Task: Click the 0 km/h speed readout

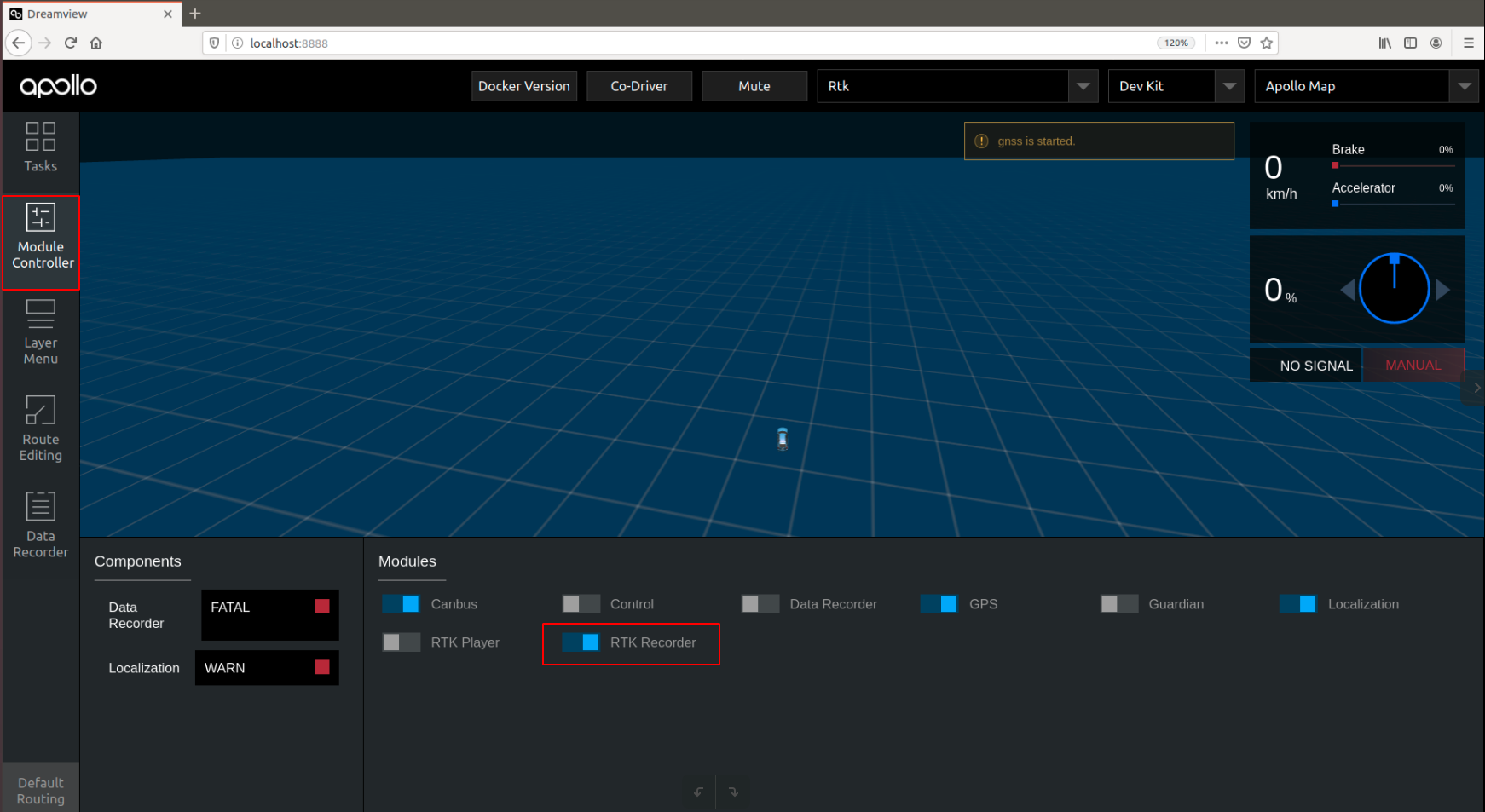Action: tap(1280, 176)
